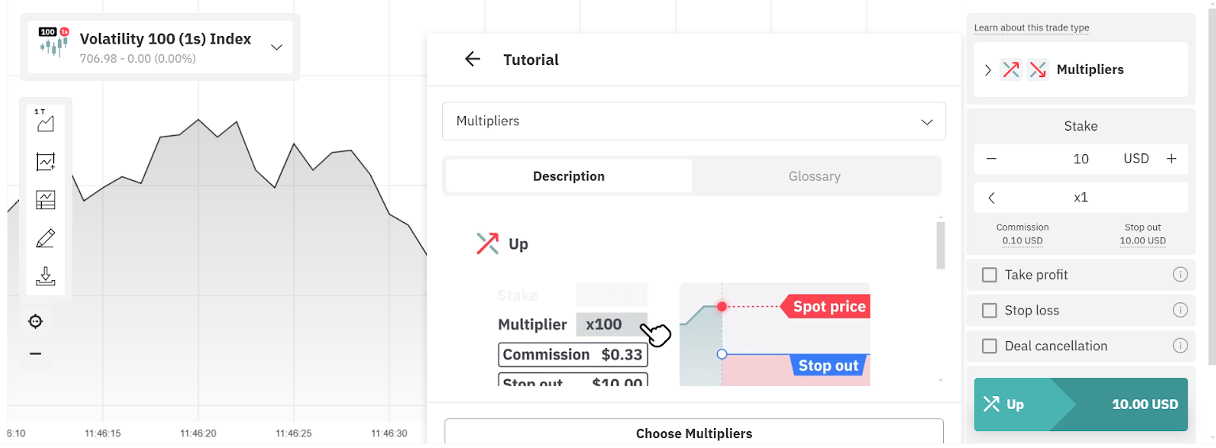Viewport: 1216px width, 448px height.
Task: Click the Commission 0.10 USD value
Action: tap(1022, 240)
